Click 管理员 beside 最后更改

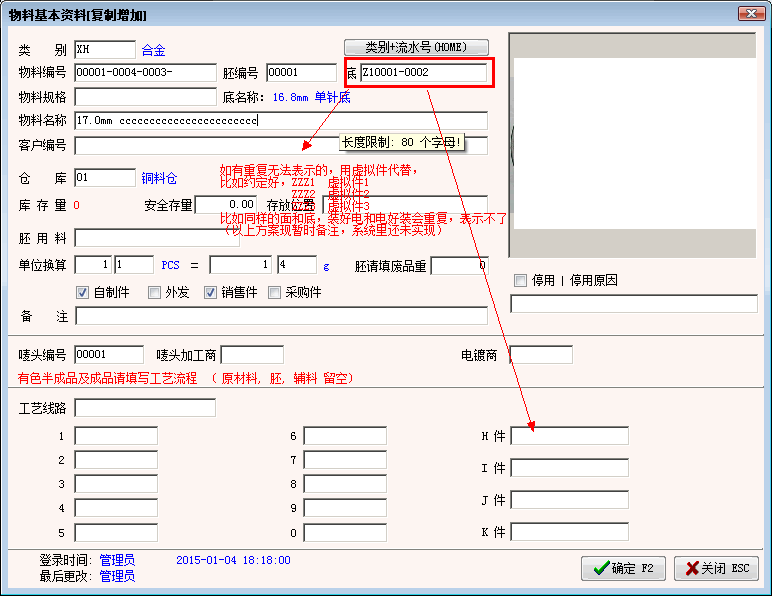[x=117, y=576]
